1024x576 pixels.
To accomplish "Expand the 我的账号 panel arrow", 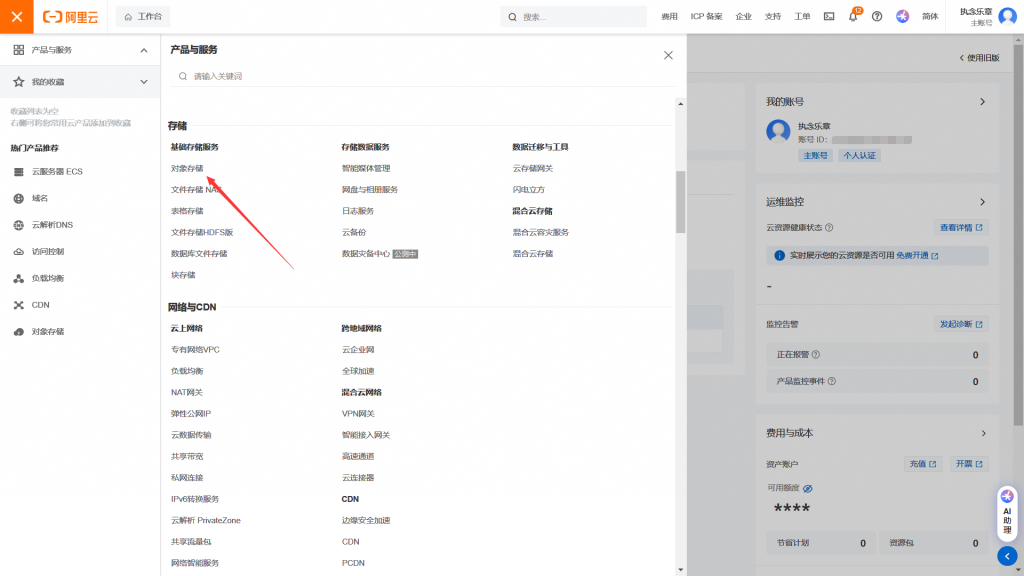I will 982,102.
